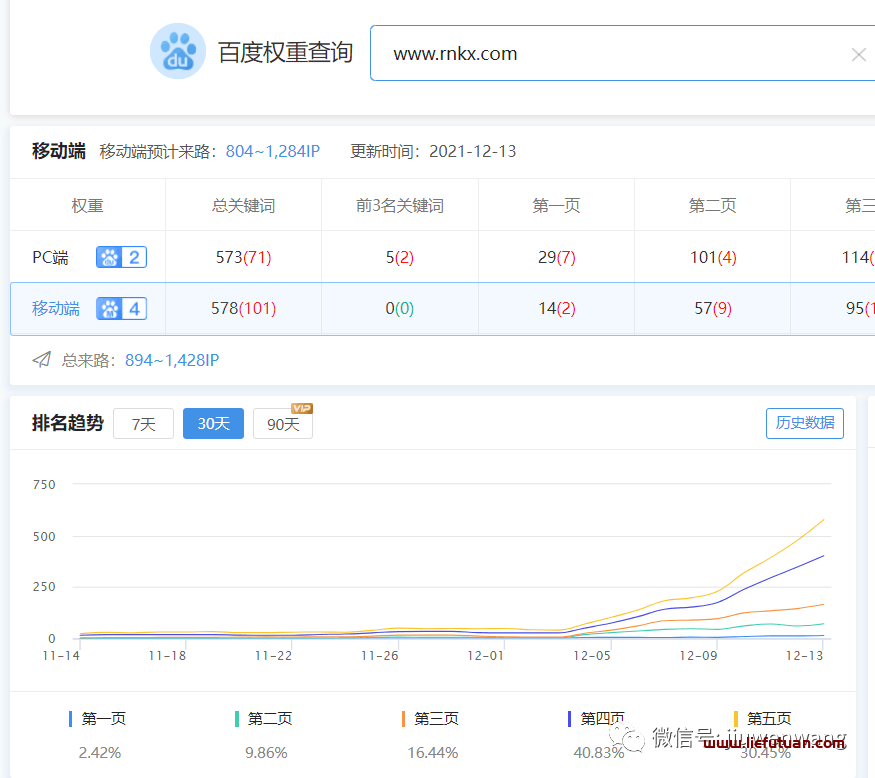Image resolution: width=875 pixels, height=778 pixels.
Task: Click the 排名趋势 section heading
Action: [x=68, y=423]
